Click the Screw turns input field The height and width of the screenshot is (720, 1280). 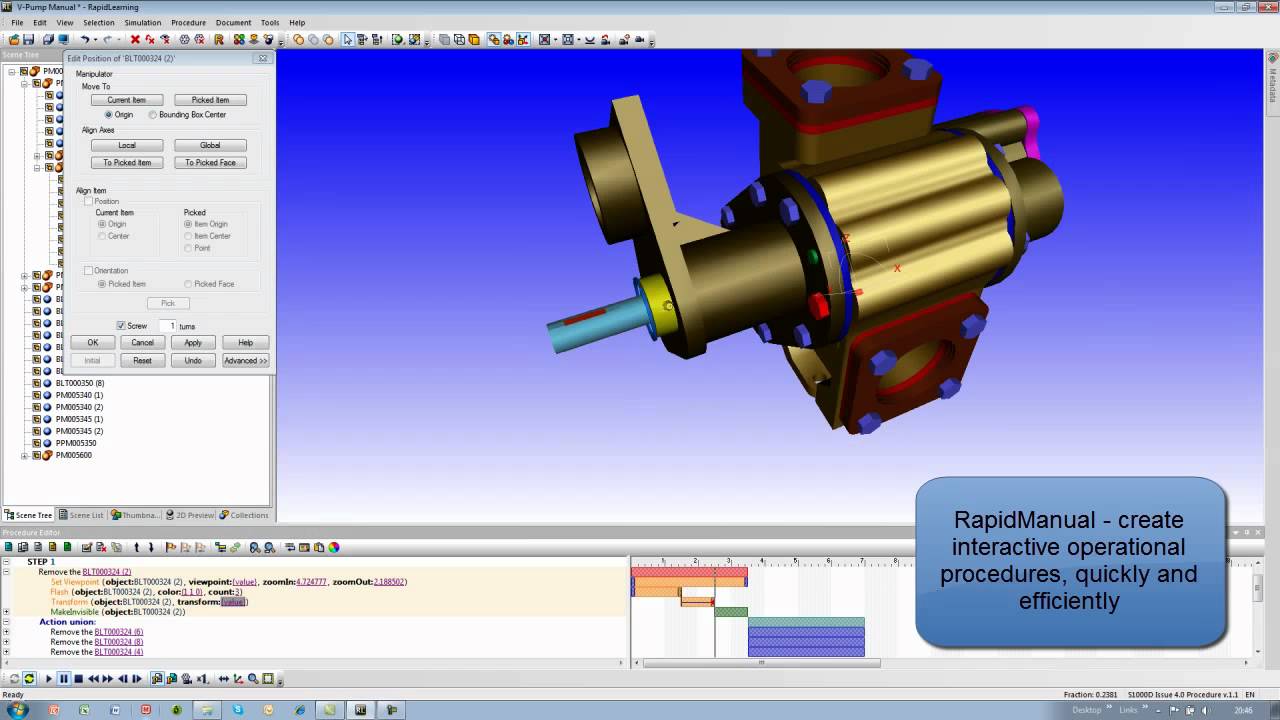[167, 326]
